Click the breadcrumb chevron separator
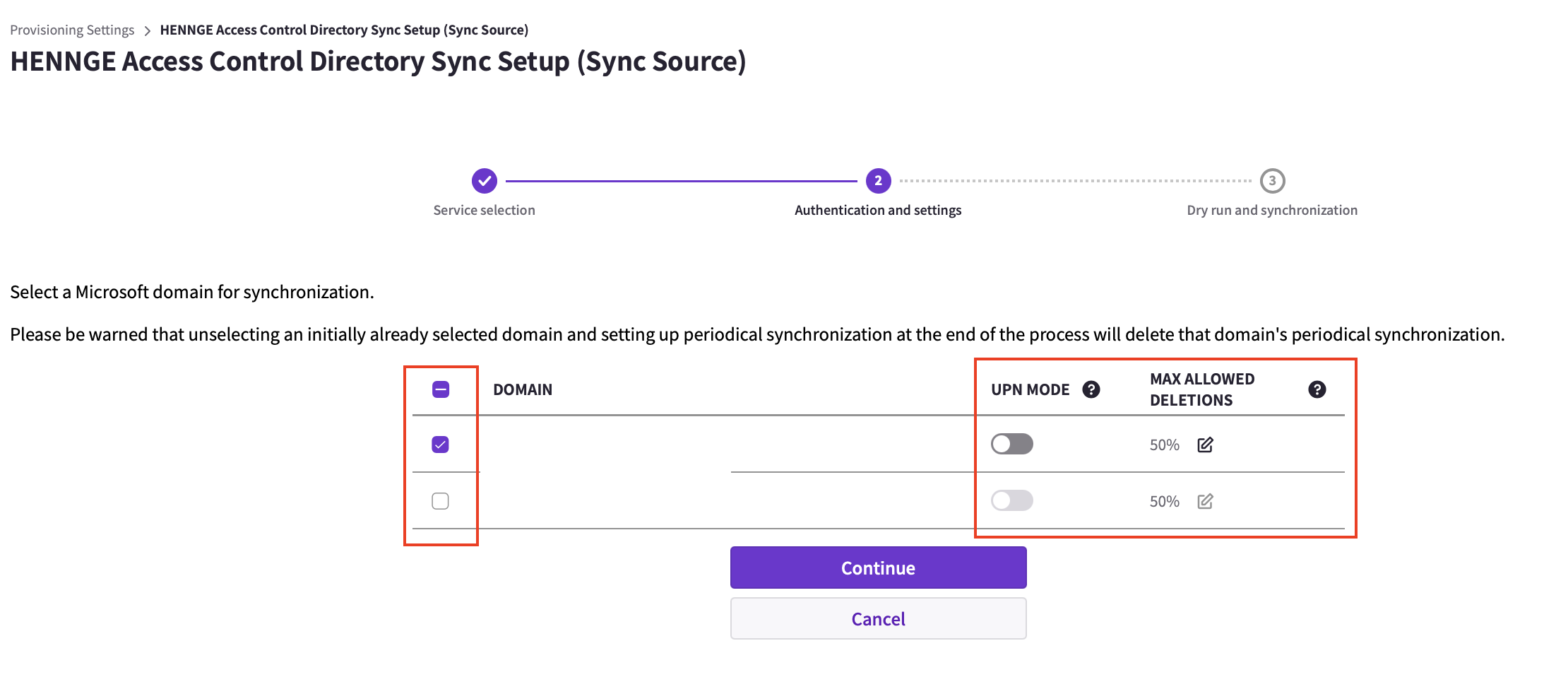The height and width of the screenshot is (694, 1568). coord(147,30)
